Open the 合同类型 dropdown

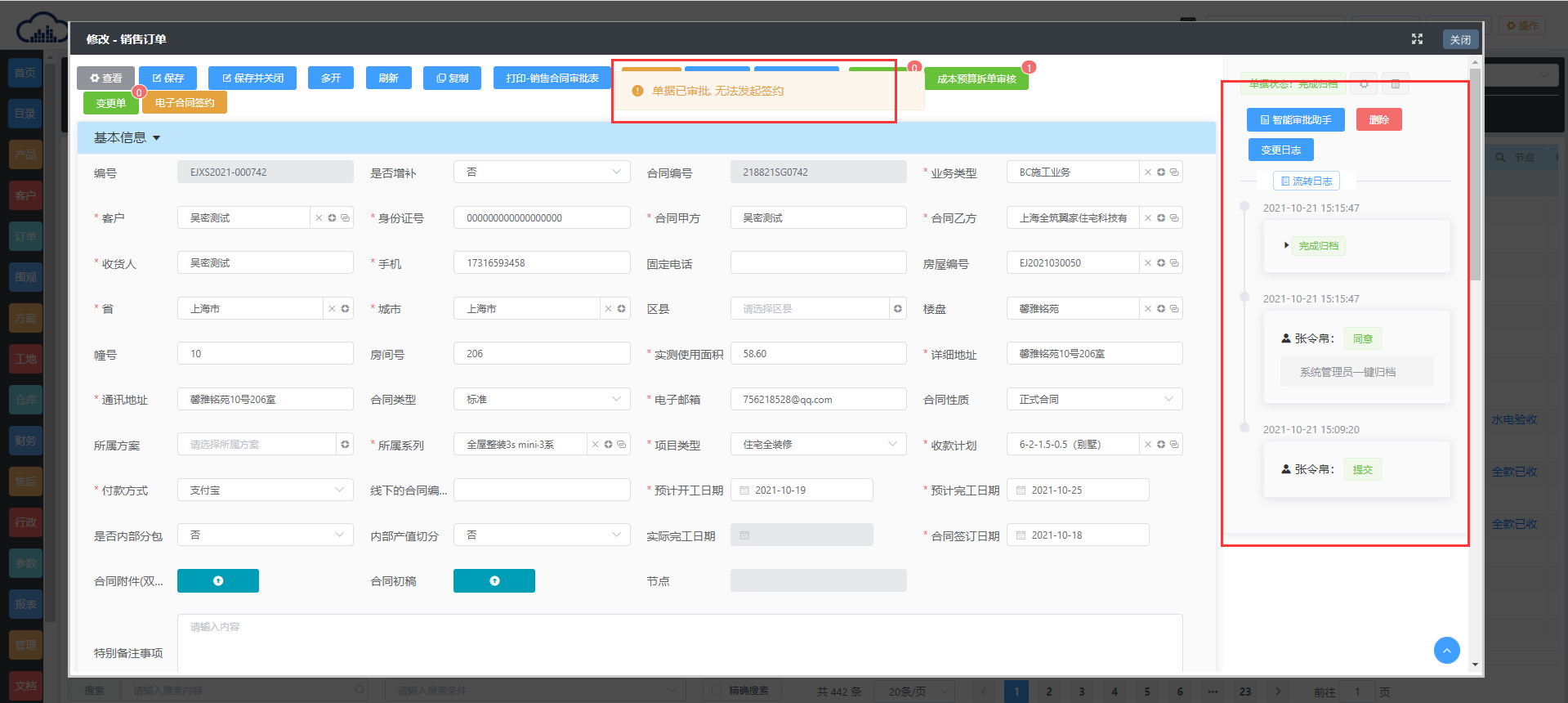coord(616,399)
